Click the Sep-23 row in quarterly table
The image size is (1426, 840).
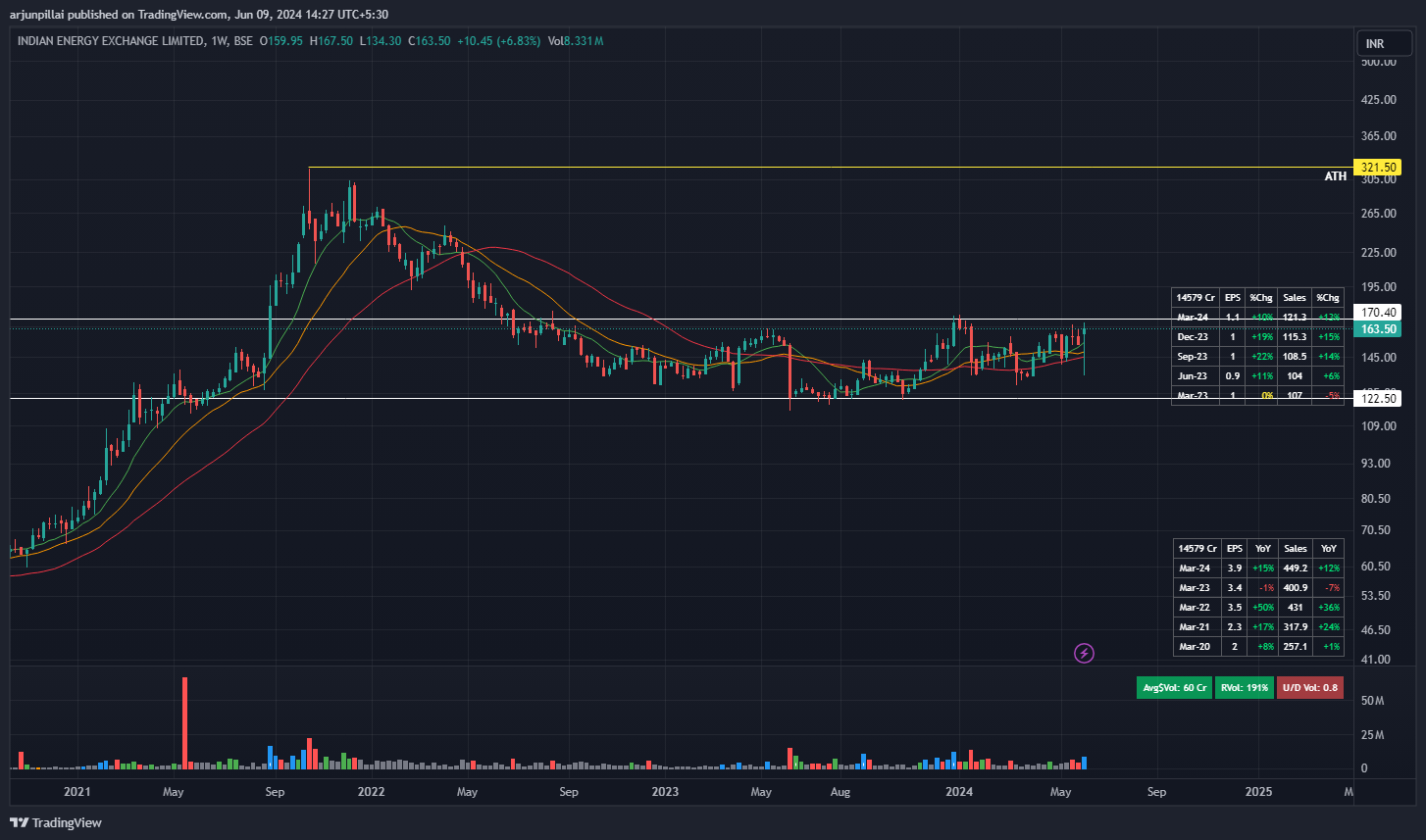point(1257,357)
